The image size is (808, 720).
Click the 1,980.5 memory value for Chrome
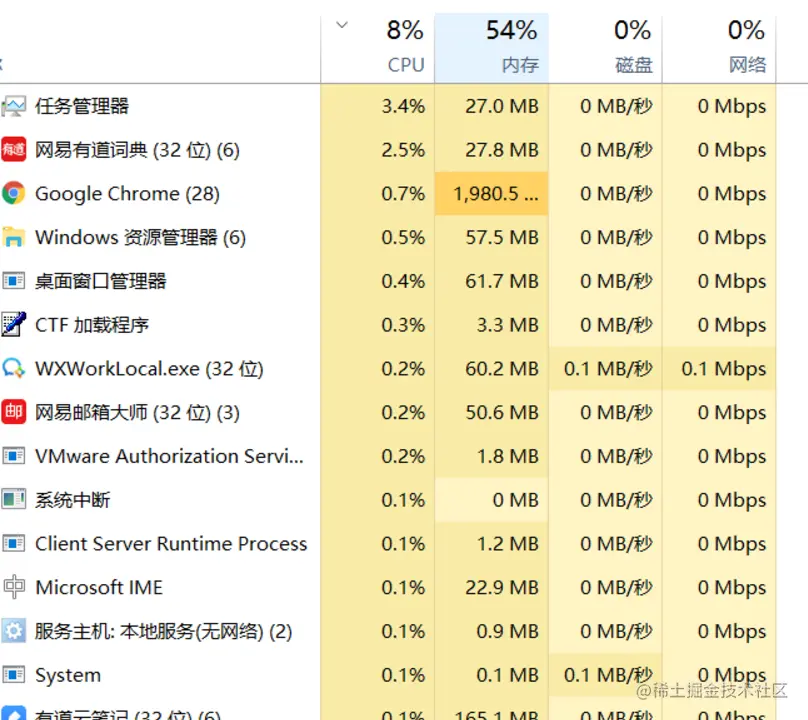492,194
